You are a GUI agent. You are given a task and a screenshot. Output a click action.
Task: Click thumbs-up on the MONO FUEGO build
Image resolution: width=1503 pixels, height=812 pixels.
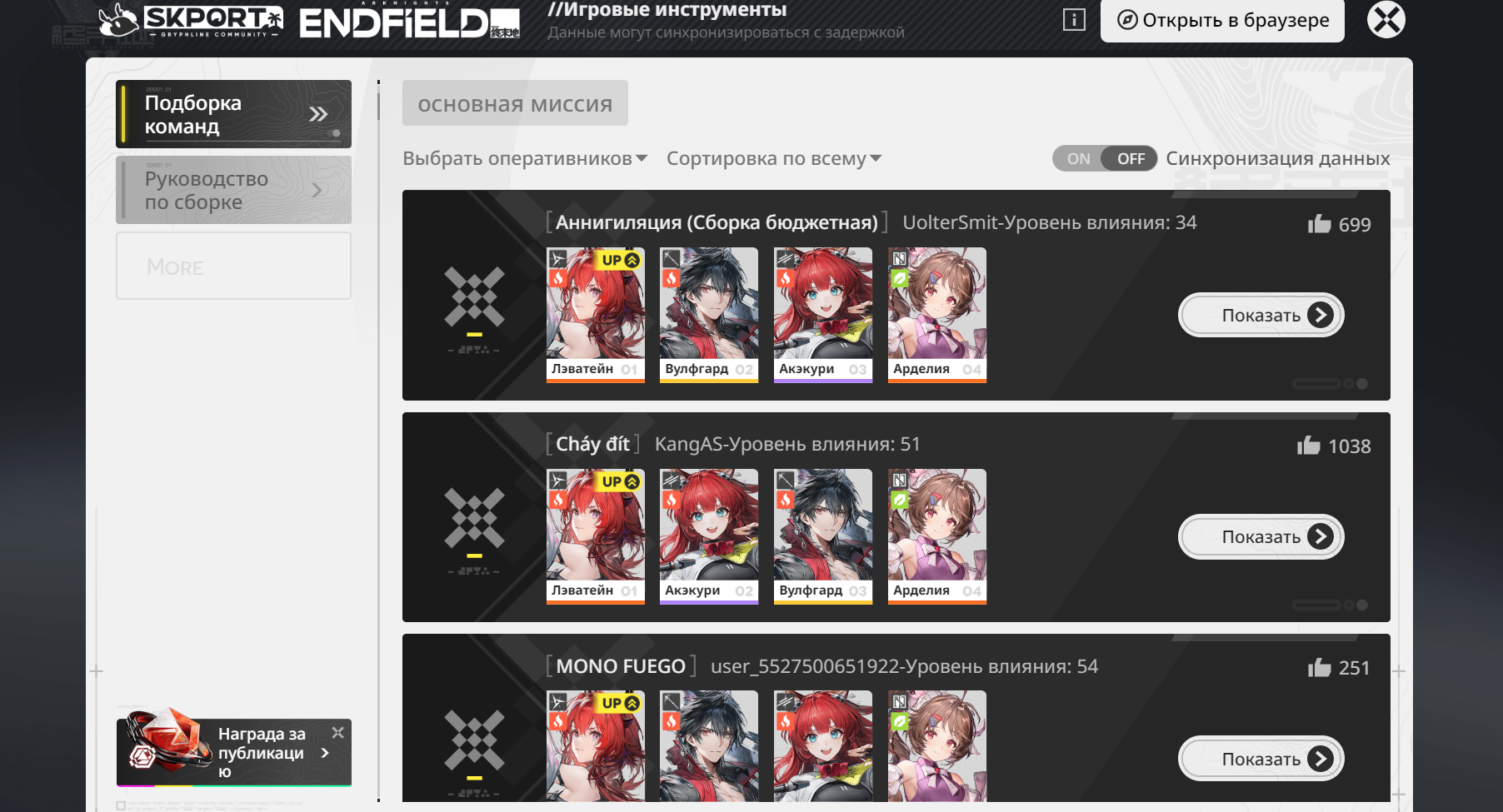[1320, 667]
